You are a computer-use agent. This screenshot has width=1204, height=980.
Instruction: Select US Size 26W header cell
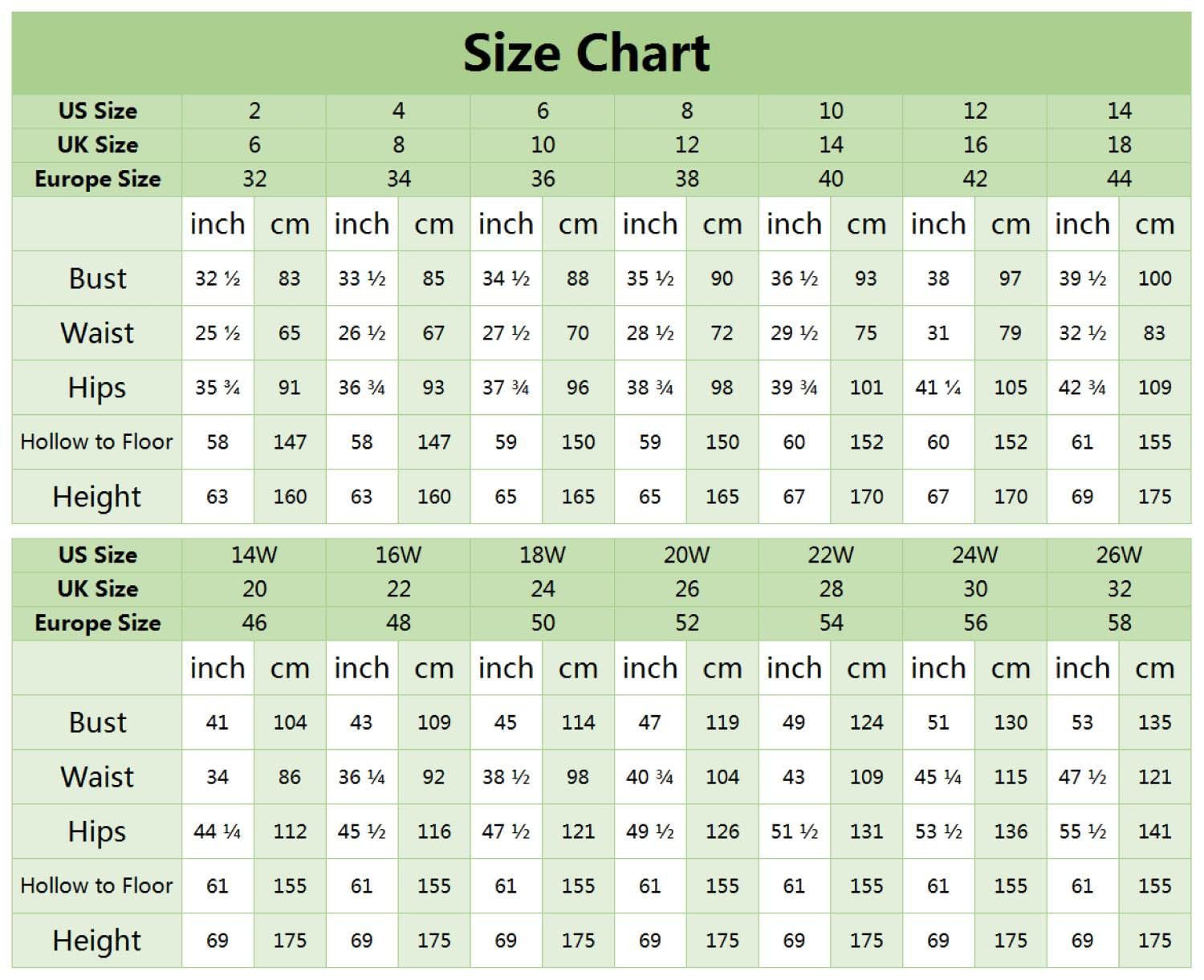[x=1119, y=555]
